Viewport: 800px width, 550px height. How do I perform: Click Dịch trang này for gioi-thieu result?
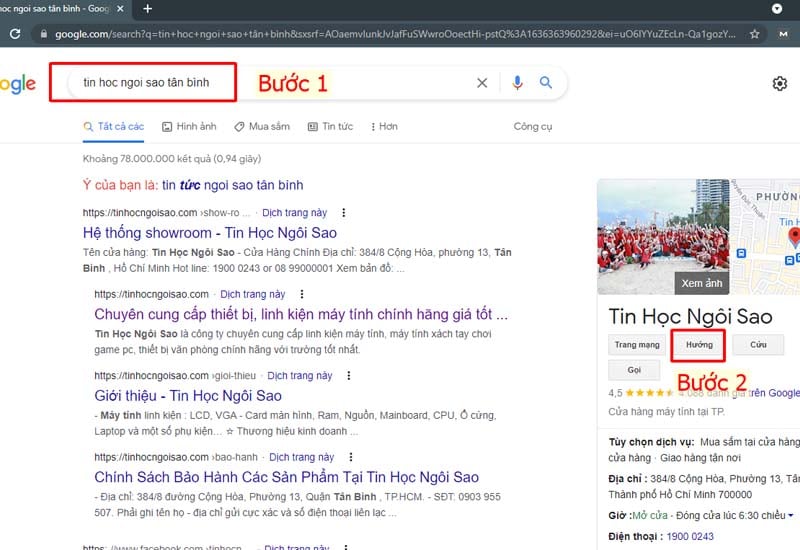(x=299, y=376)
